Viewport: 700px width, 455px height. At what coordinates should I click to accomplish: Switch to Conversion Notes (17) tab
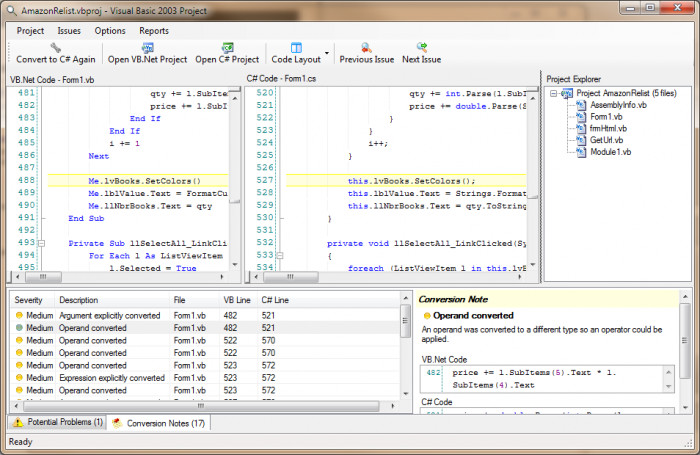tap(159, 423)
